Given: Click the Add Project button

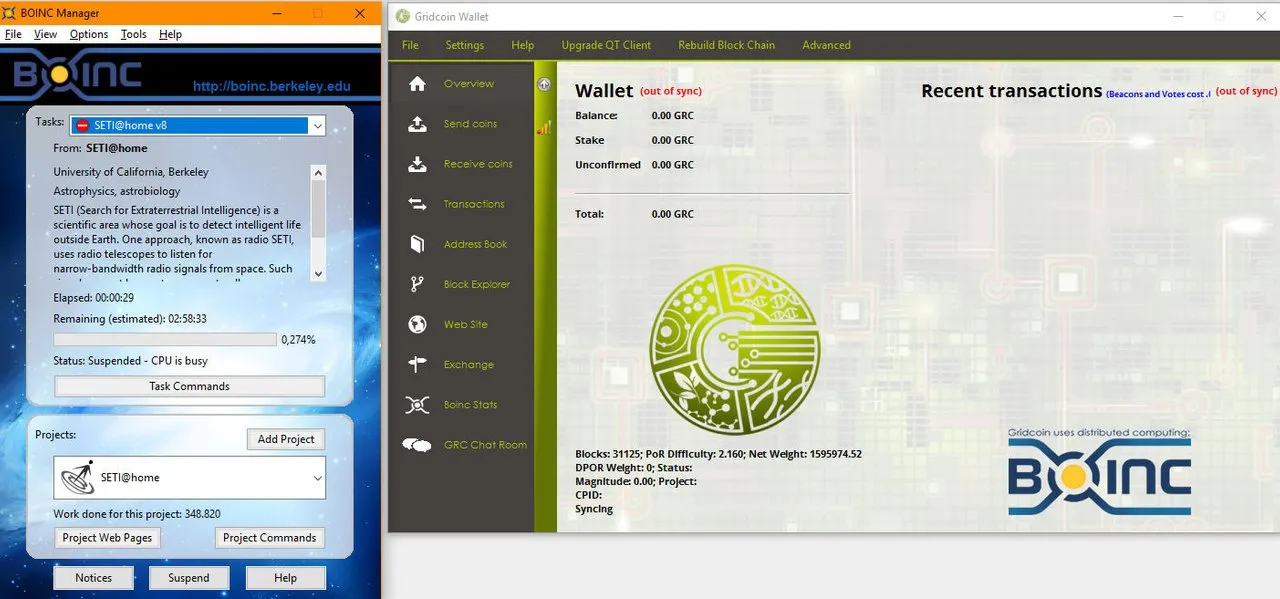Looking at the screenshot, I should (x=286, y=439).
